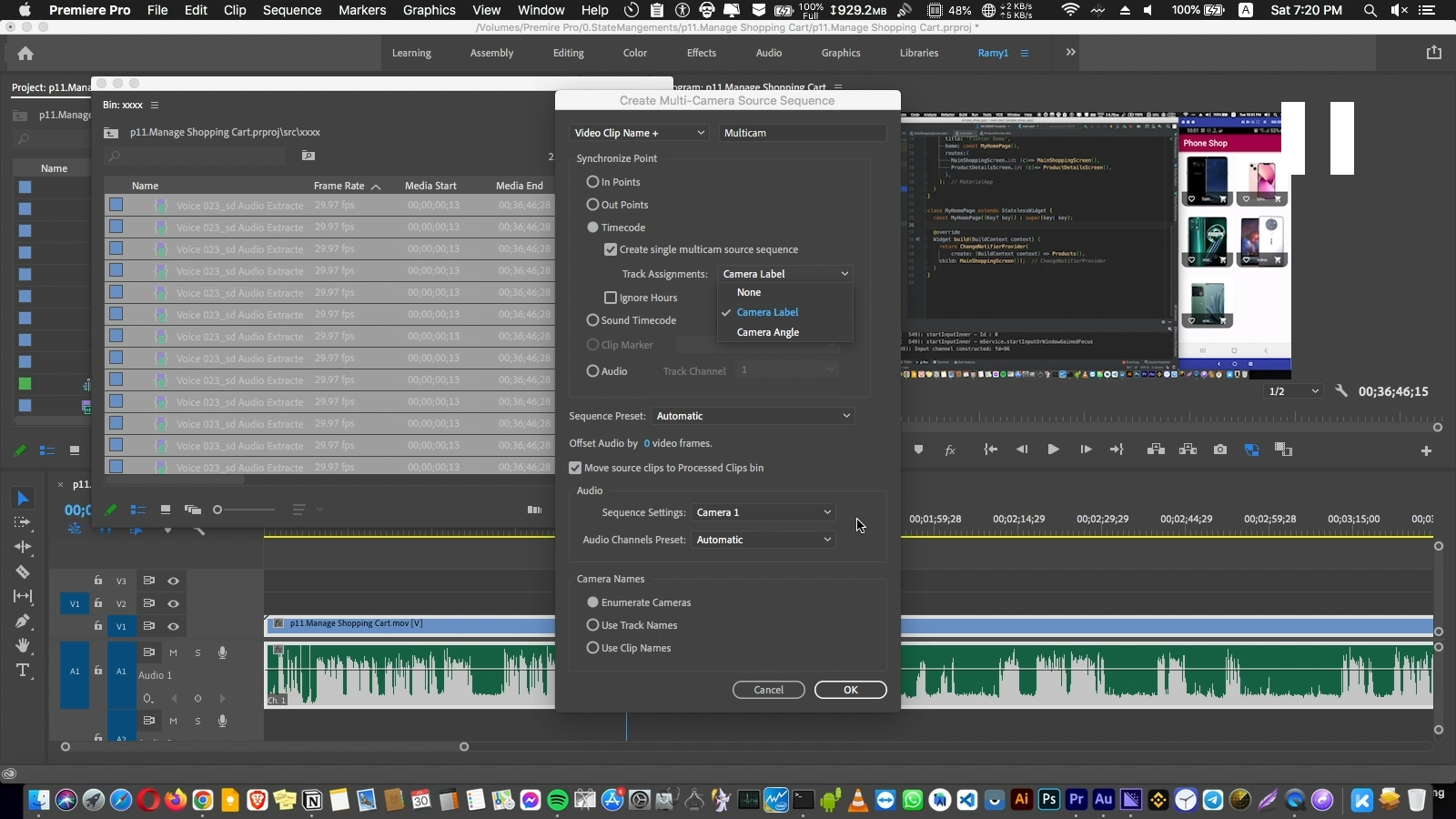Open Photoshop from the Dock

1049,800
